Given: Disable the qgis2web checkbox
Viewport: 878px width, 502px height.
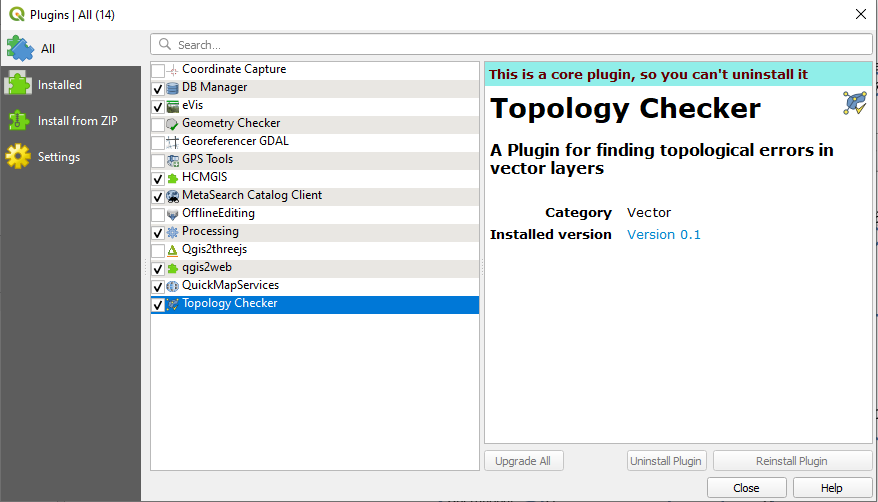Looking at the screenshot, I should click(158, 269).
